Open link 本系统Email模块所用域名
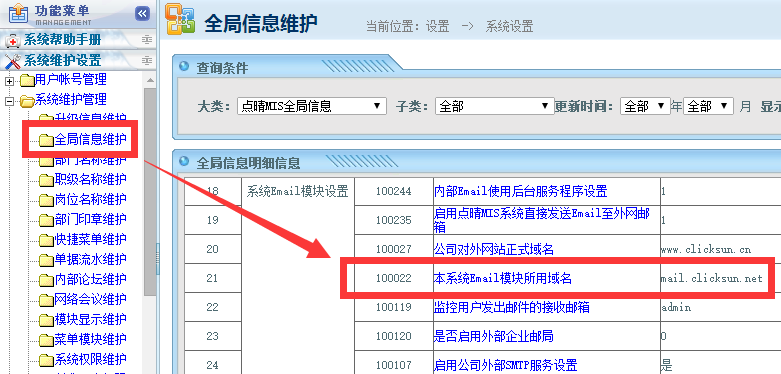This screenshot has width=781, height=374. [x=503, y=278]
